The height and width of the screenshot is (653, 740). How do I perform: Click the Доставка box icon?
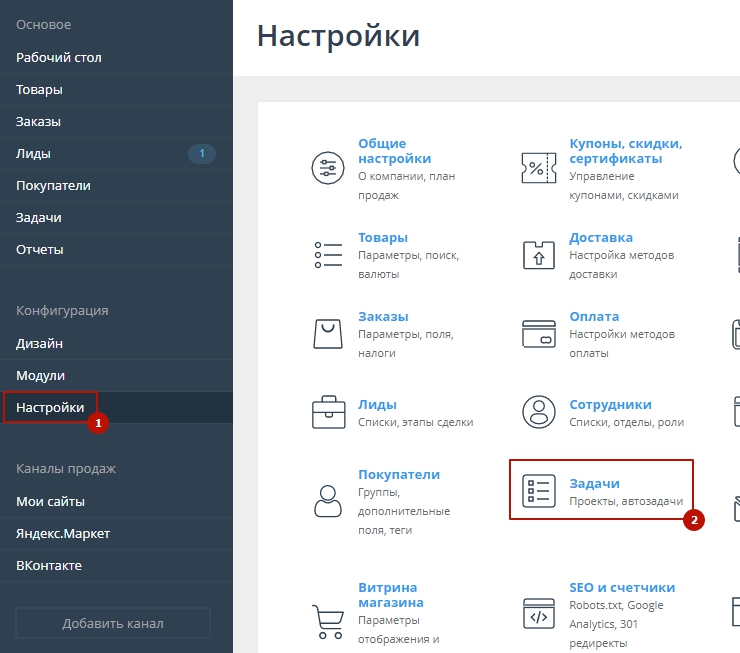538,254
